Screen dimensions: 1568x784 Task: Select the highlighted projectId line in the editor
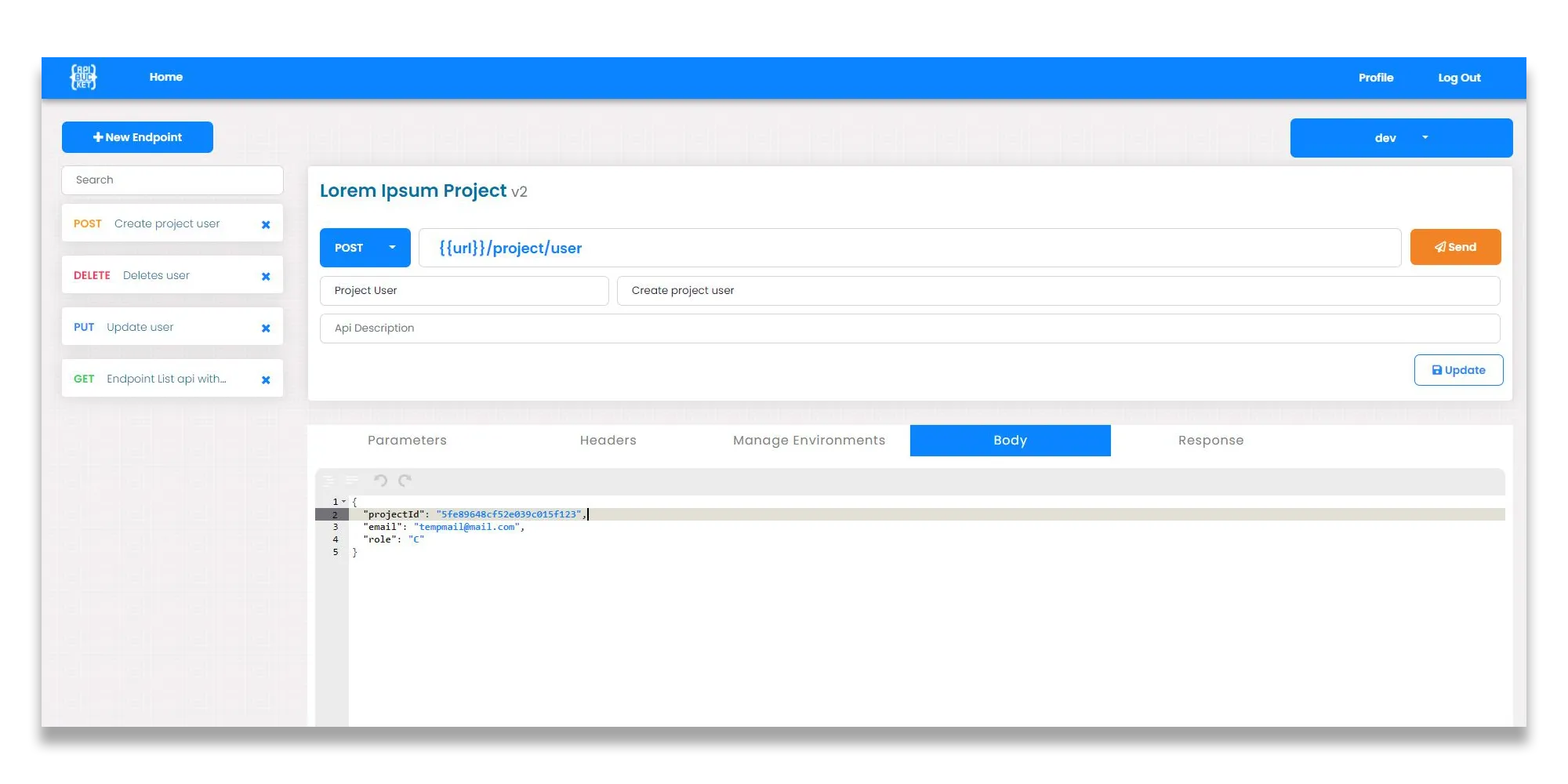pos(470,514)
